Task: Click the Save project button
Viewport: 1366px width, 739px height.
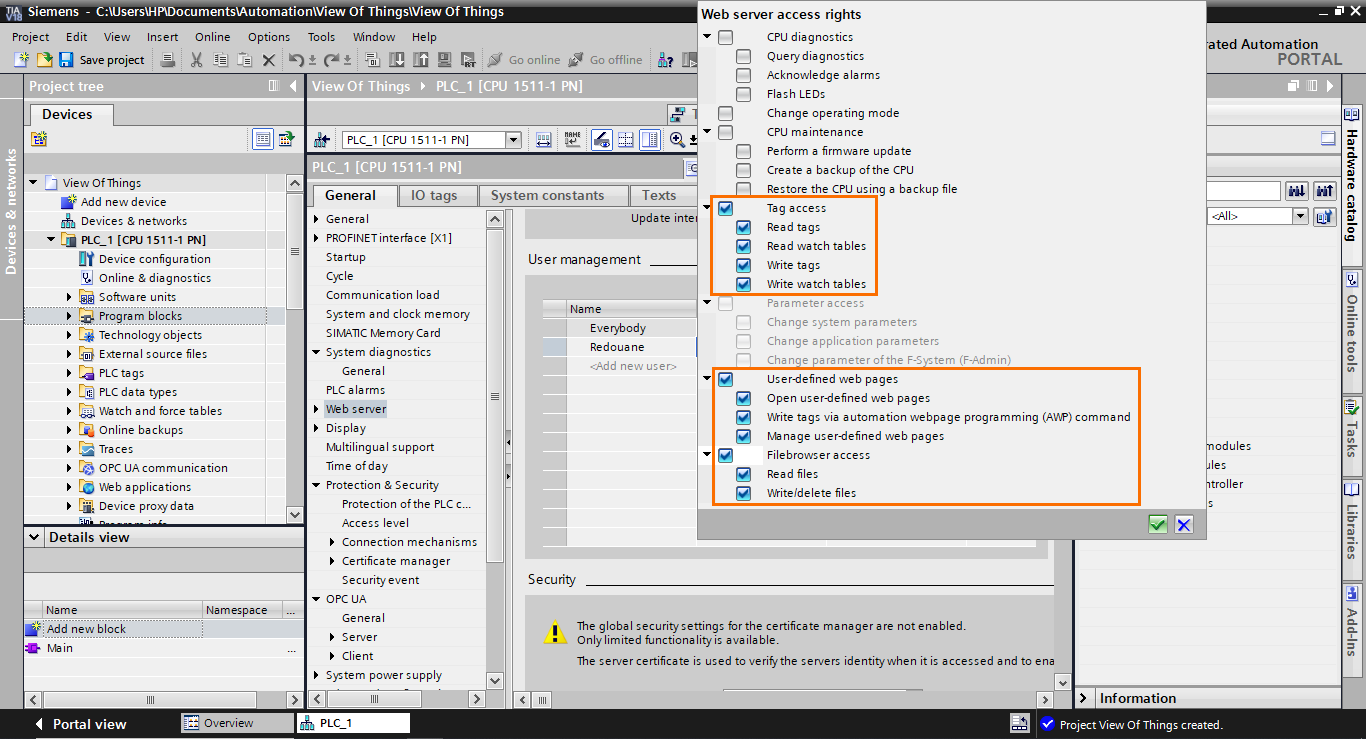Action: 102,60
